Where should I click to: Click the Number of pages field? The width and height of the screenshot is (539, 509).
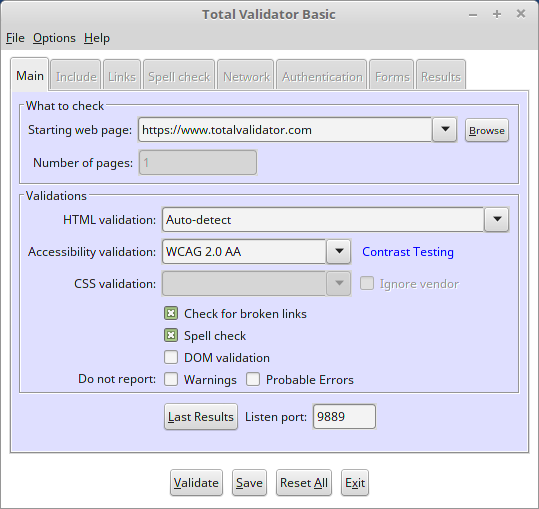[x=198, y=163]
